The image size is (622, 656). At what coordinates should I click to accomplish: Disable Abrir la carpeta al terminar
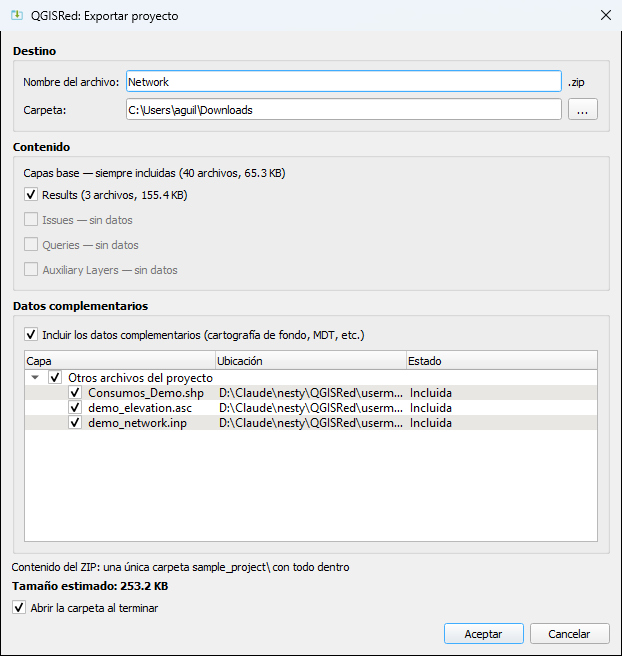tap(19, 607)
